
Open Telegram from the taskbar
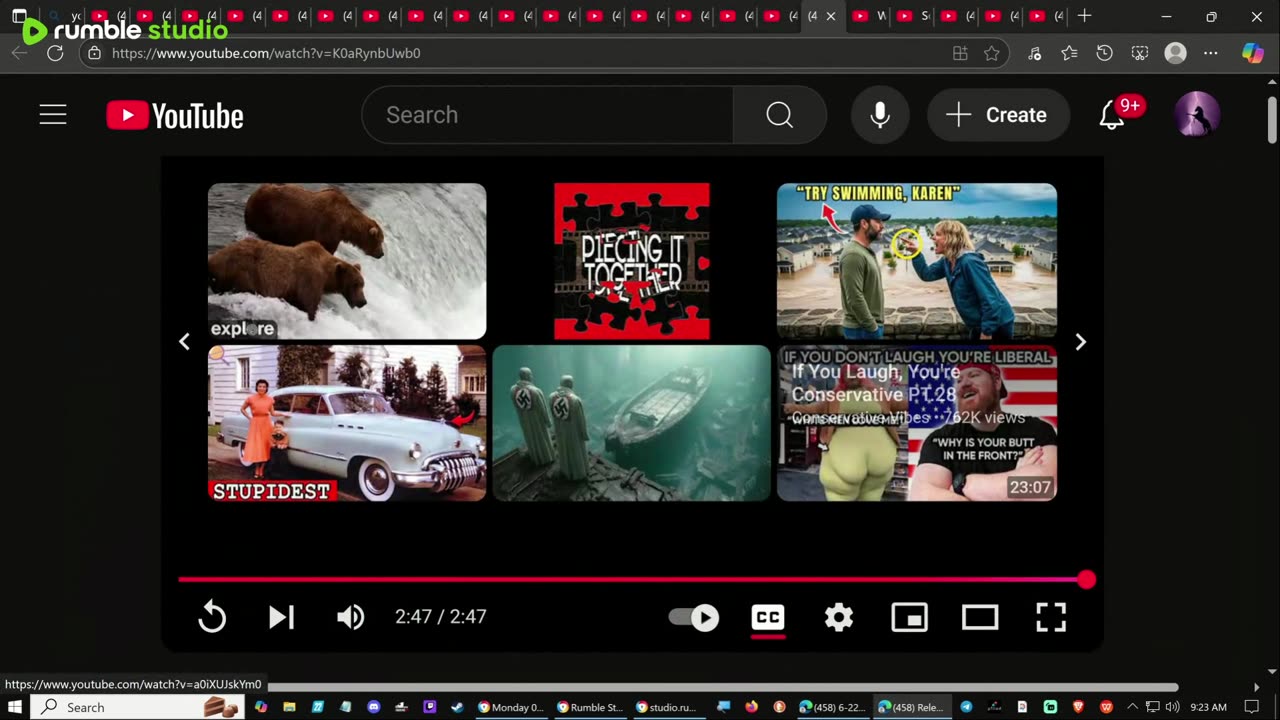pyautogui.click(x=966, y=707)
